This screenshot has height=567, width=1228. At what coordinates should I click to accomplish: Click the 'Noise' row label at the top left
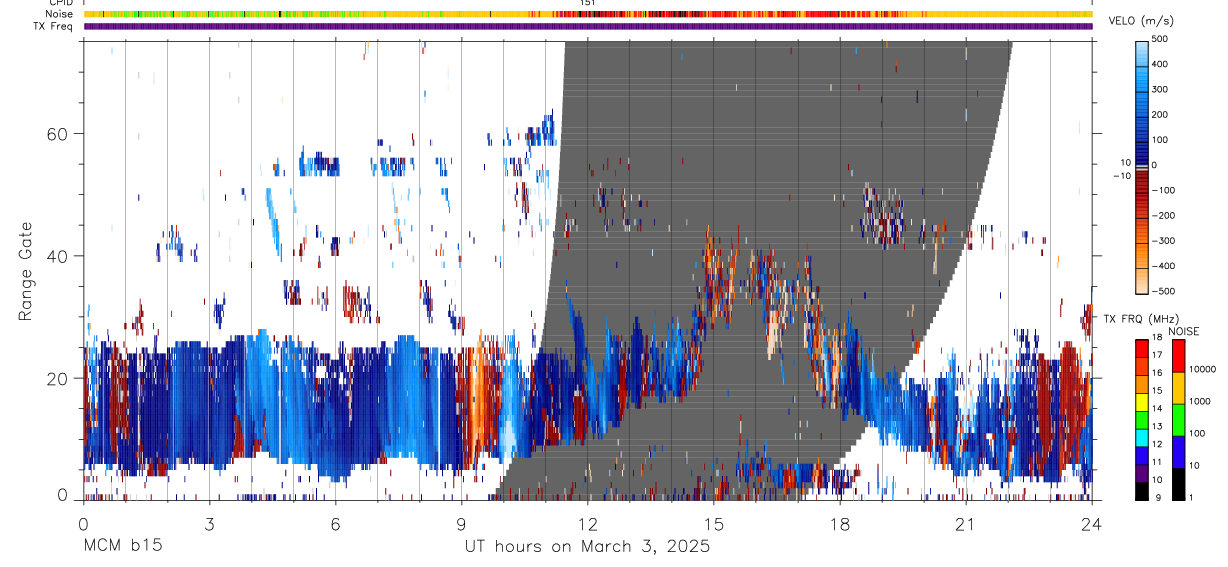[x=59, y=14]
